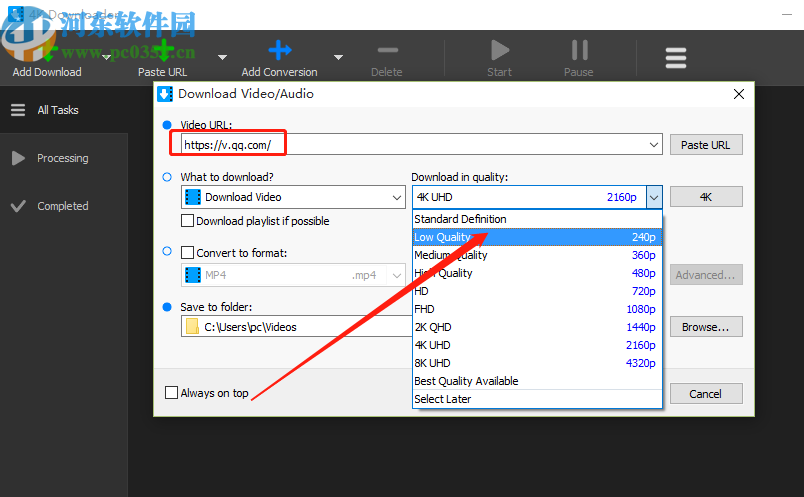Enable the Always on top checkbox
Image resolution: width=804 pixels, height=497 pixels.
tap(172, 393)
